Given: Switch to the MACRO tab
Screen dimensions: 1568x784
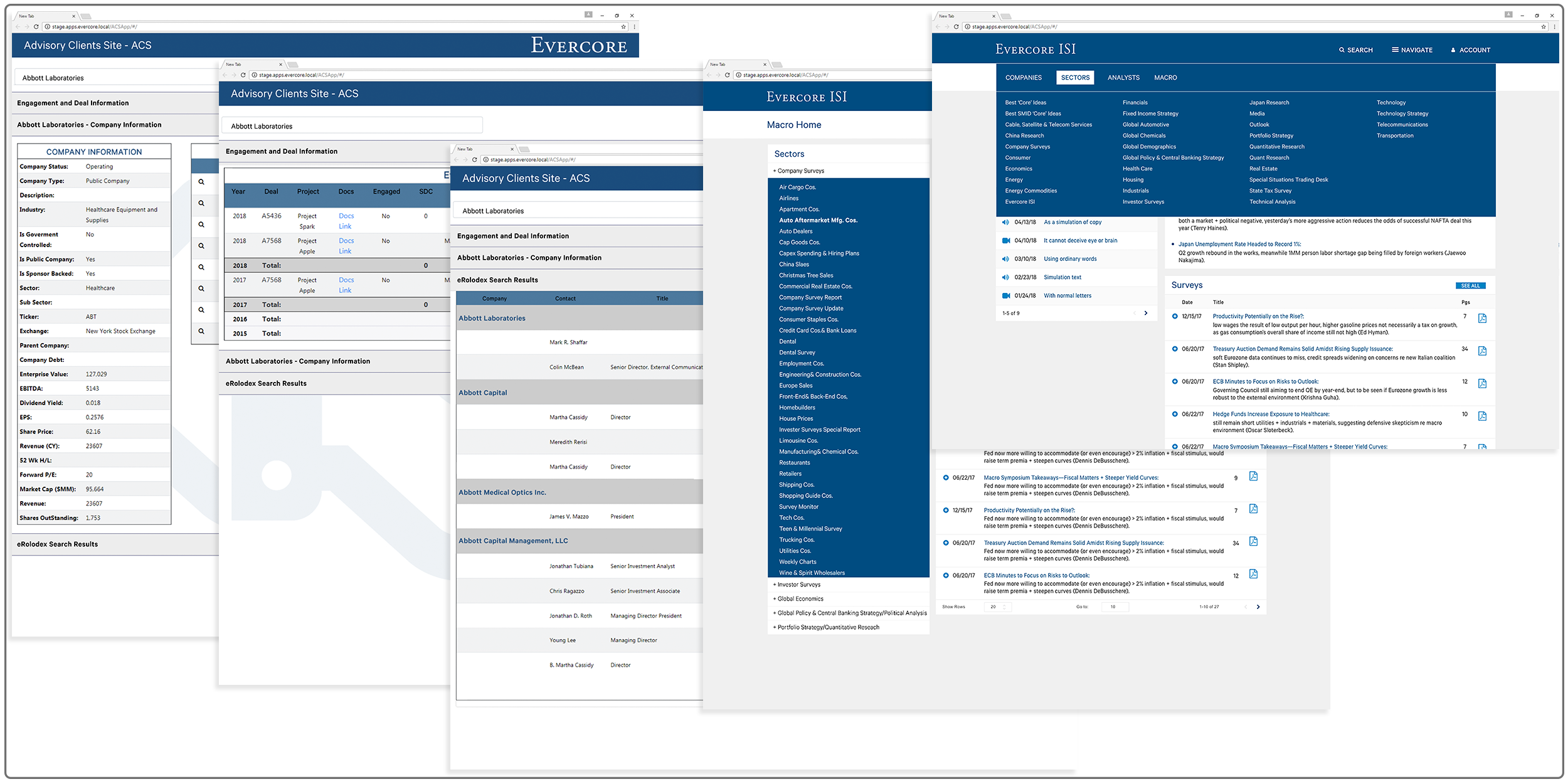Looking at the screenshot, I should pos(1165,78).
